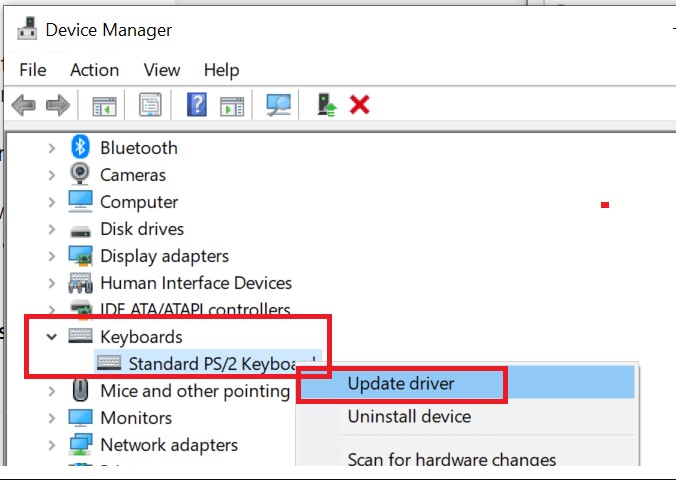Select the Computer tree label
This screenshot has width=676, height=480.
139,203
